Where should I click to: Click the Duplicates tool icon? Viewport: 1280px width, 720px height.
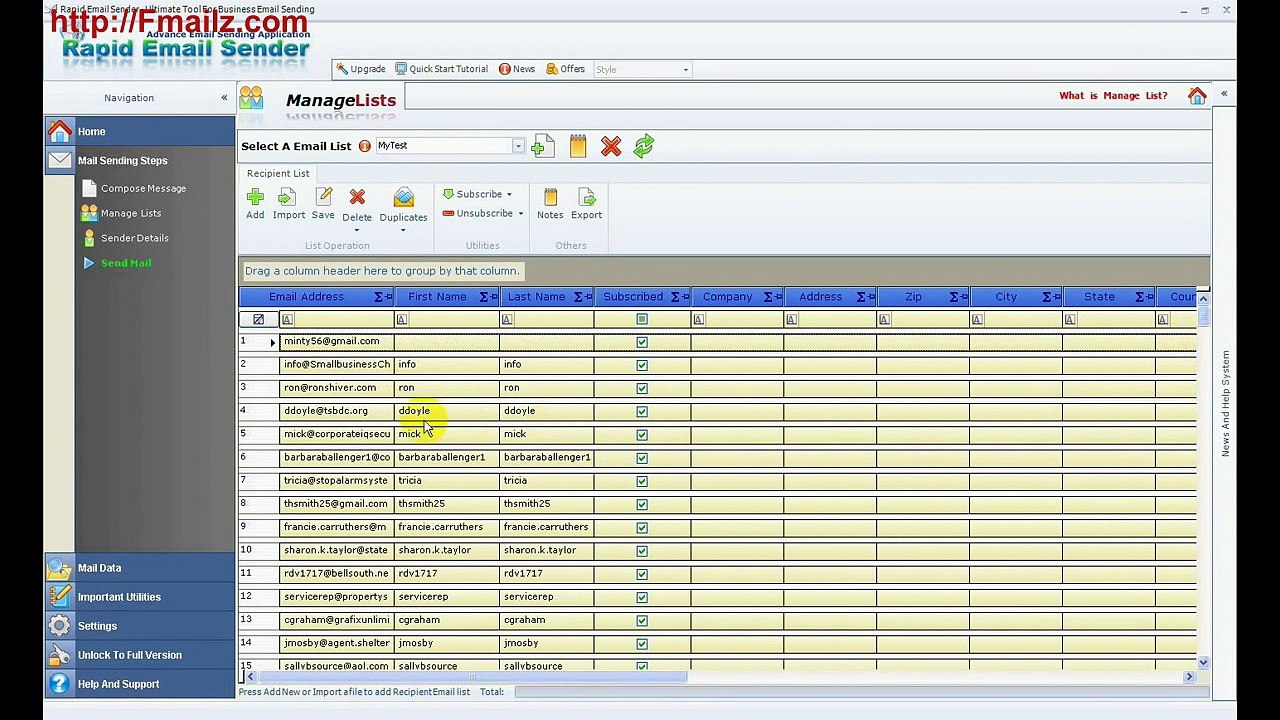(403, 198)
